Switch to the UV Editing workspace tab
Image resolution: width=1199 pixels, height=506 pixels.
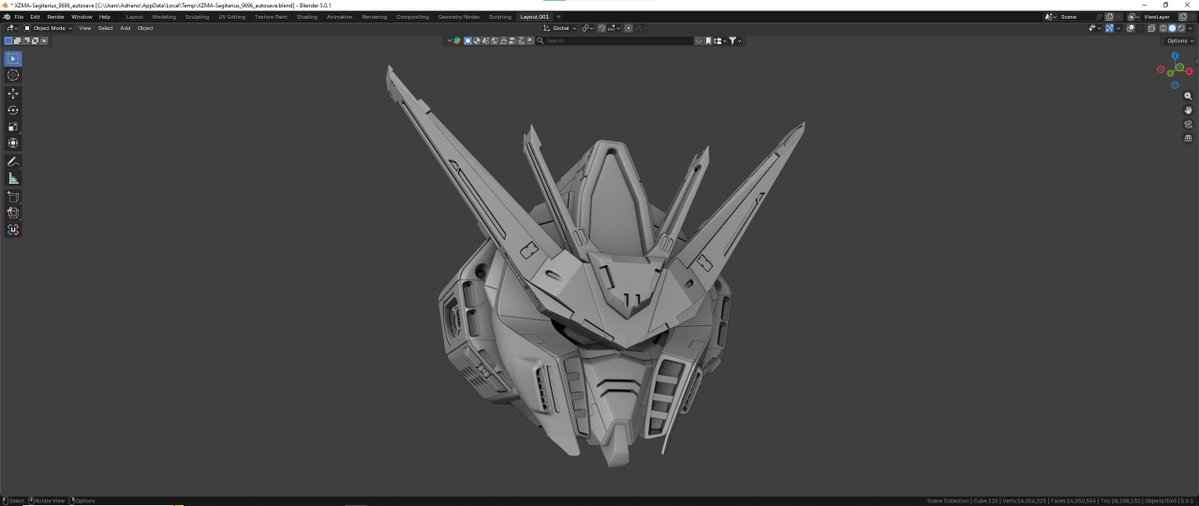pos(232,17)
